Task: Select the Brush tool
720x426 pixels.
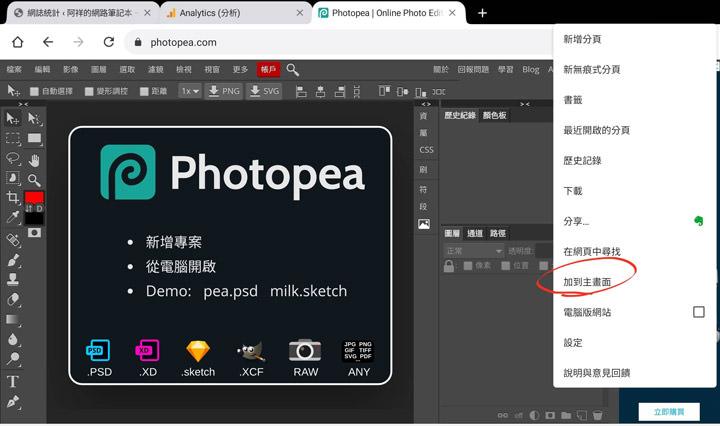Action: click(12, 260)
